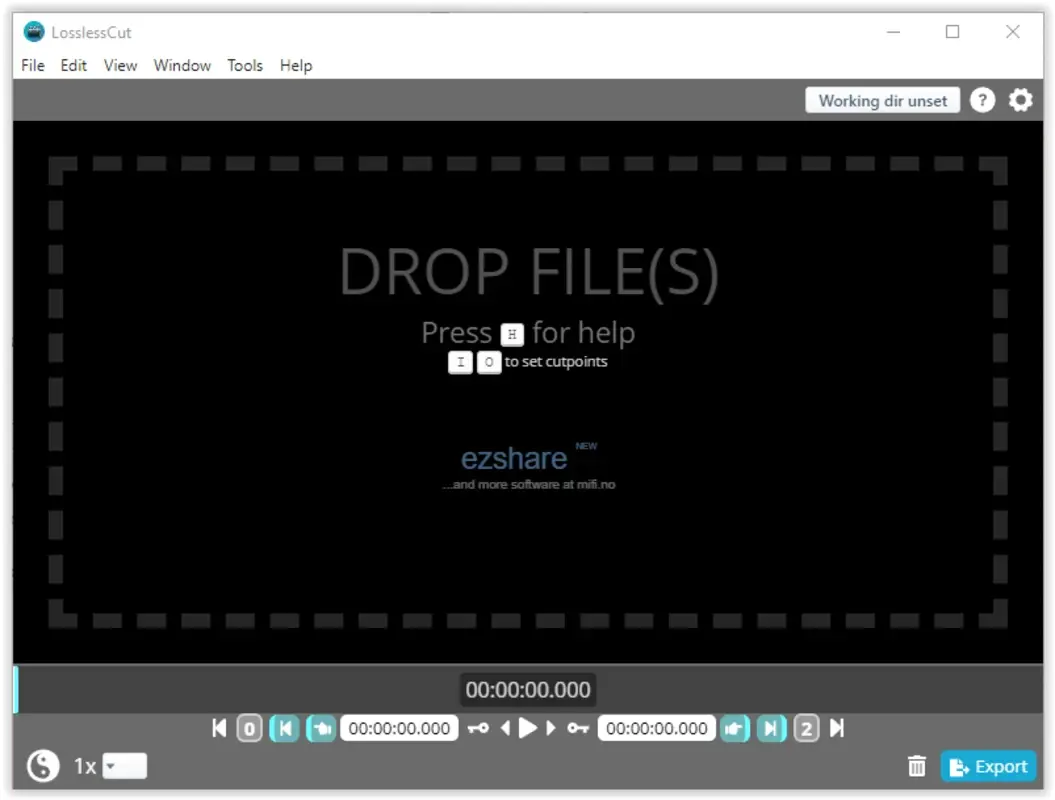Jump to next keyframe with the teal arrow
Viewport: 1055px width, 800px height.
[x=770, y=728]
